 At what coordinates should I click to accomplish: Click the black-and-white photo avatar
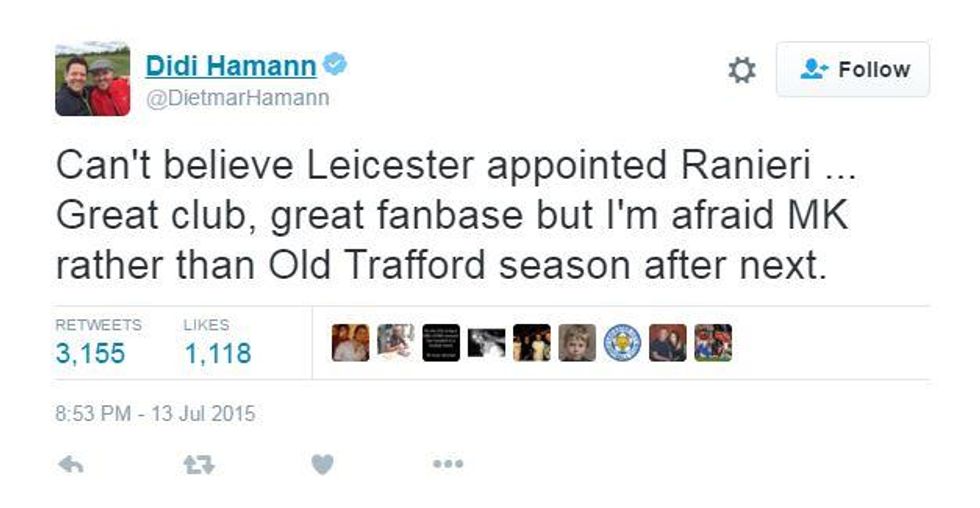pos(486,343)
